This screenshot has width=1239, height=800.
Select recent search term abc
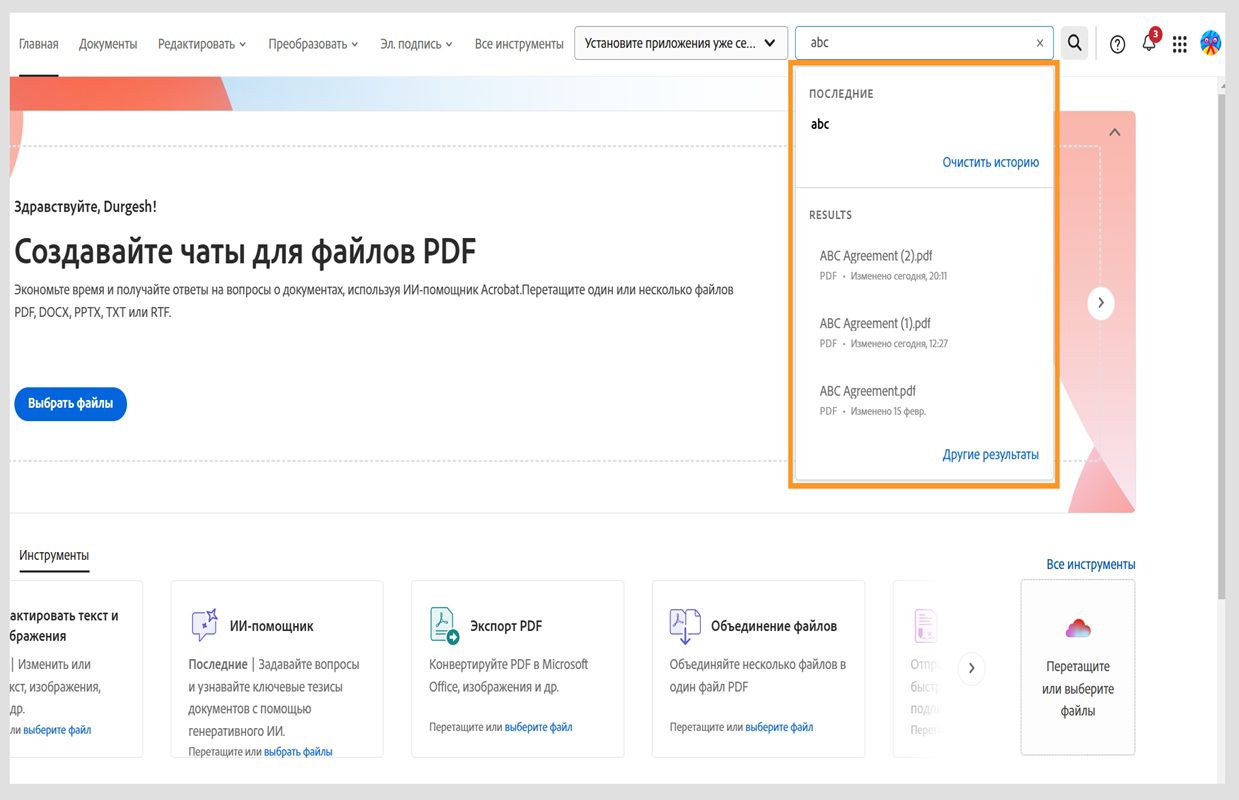820,124
